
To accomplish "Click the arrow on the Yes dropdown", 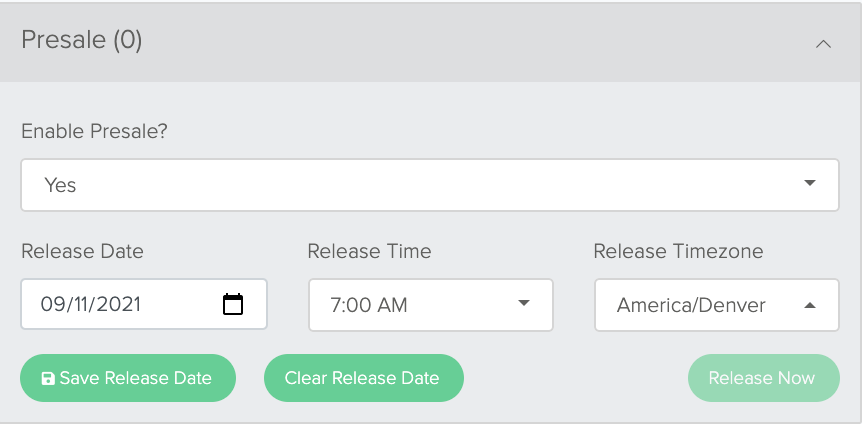I will pos(809,183).
